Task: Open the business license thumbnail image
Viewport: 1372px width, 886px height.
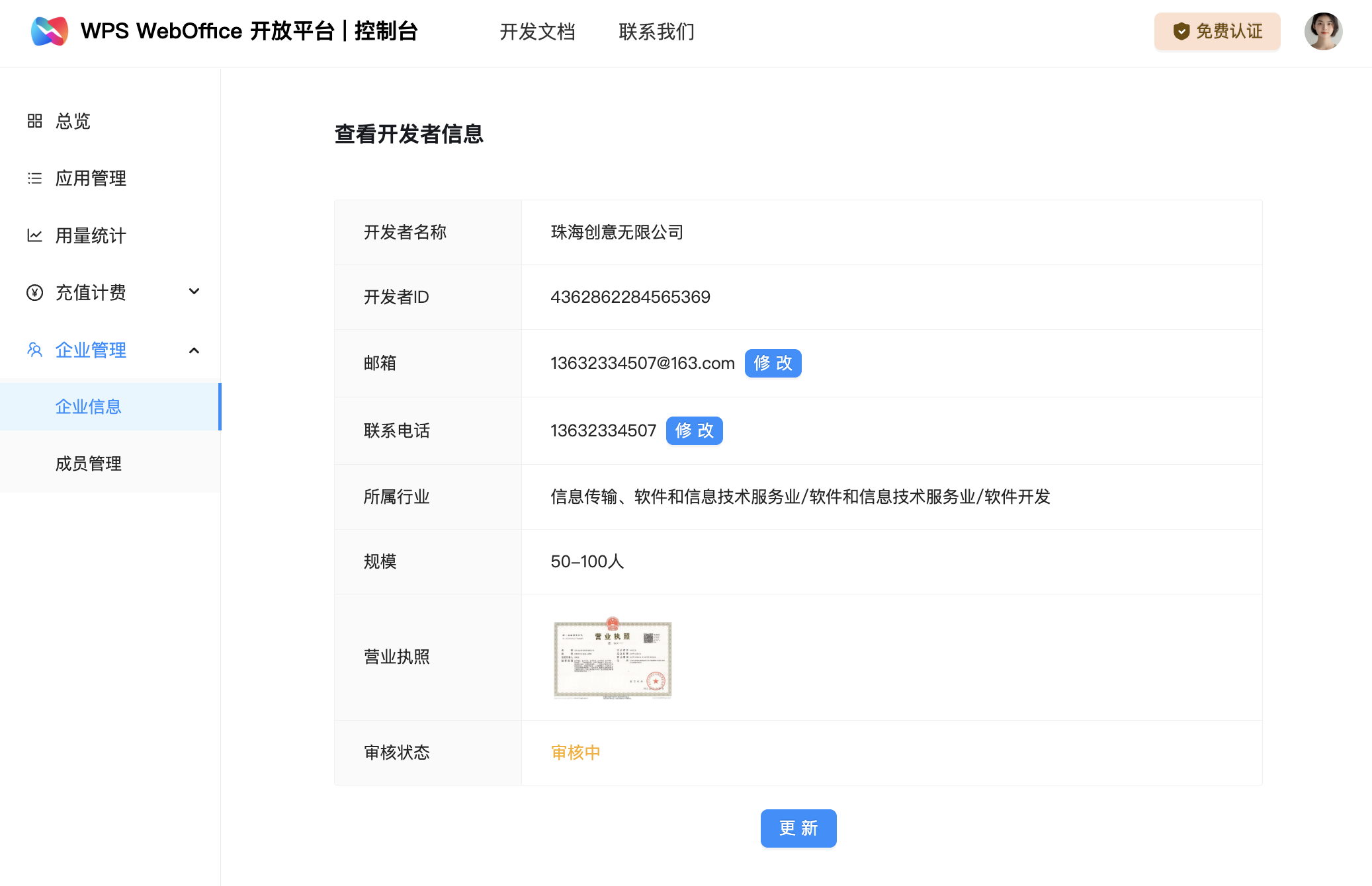Action: click(613, 659)
